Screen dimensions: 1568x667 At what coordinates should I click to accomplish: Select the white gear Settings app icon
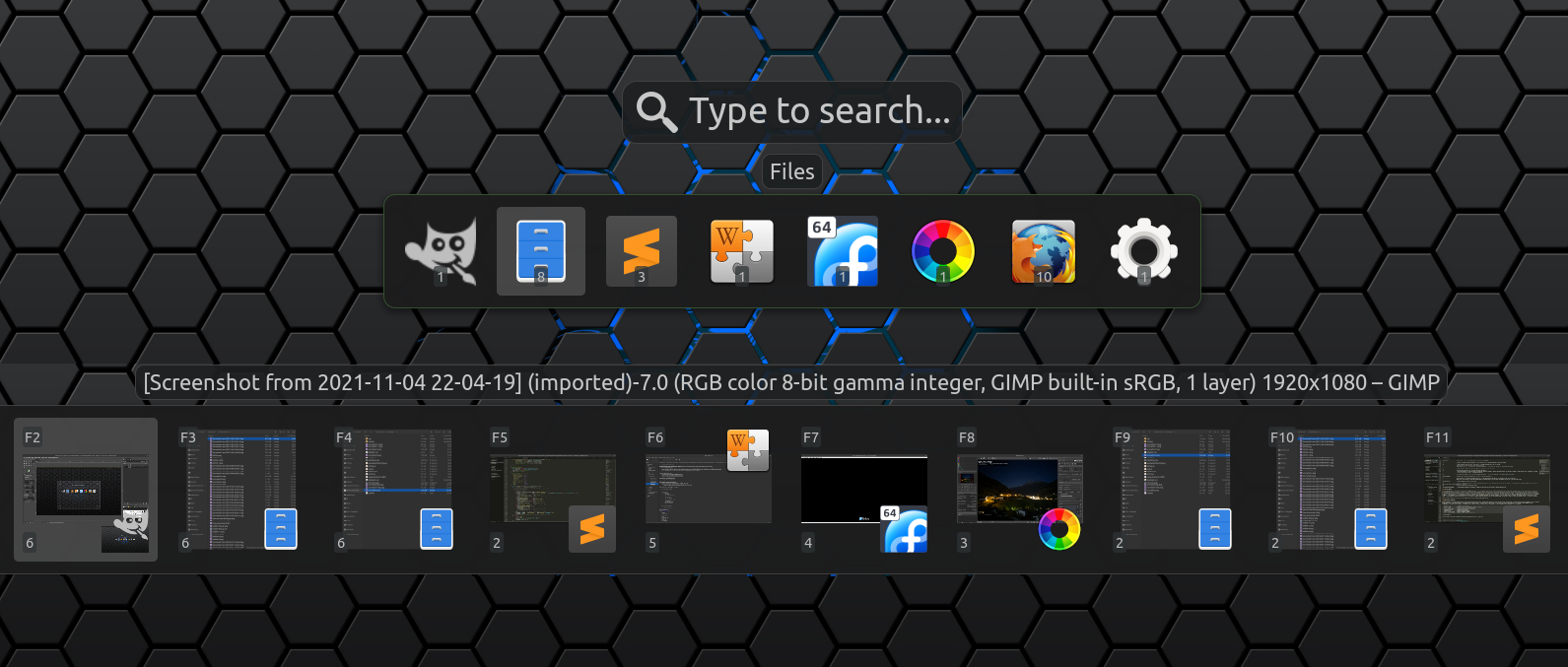point(1144,251)
